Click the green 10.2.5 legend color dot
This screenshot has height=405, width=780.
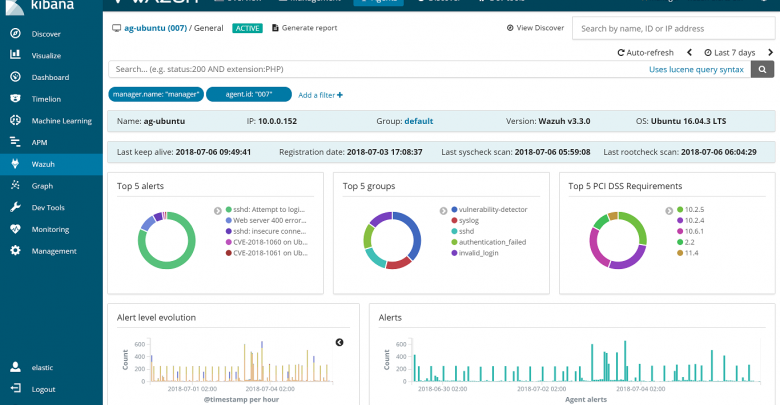680,211
